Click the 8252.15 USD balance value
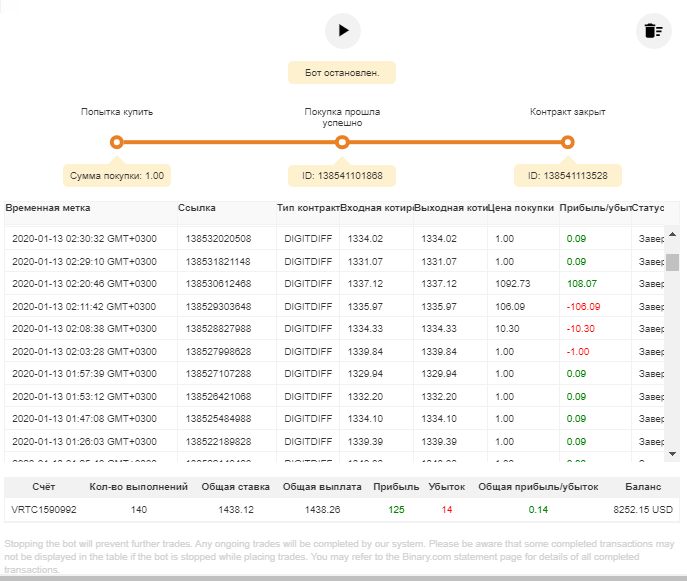This screenshot has height=581, width=687. 643,510
